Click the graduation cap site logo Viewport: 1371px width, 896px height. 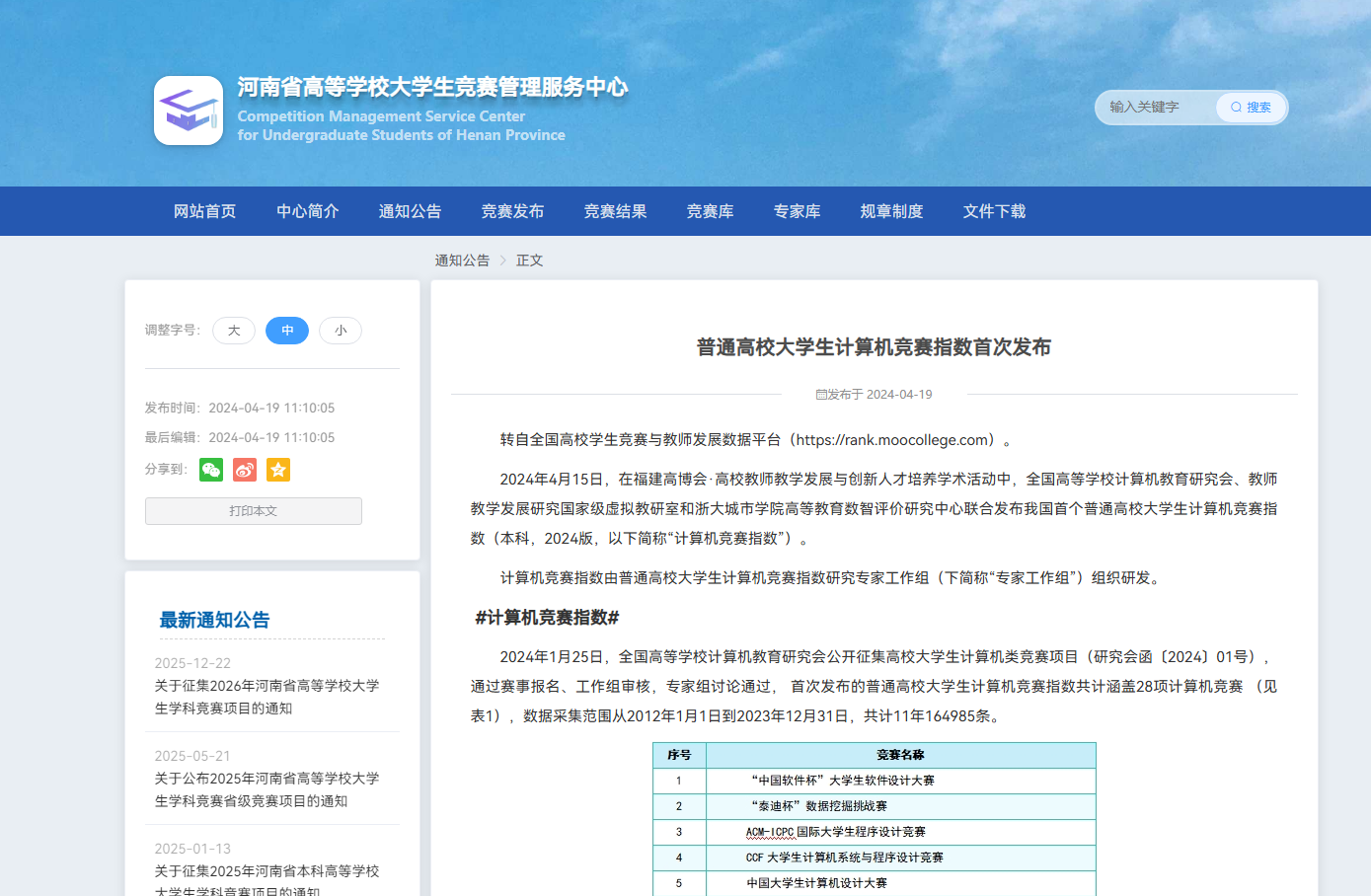(189, 111)
